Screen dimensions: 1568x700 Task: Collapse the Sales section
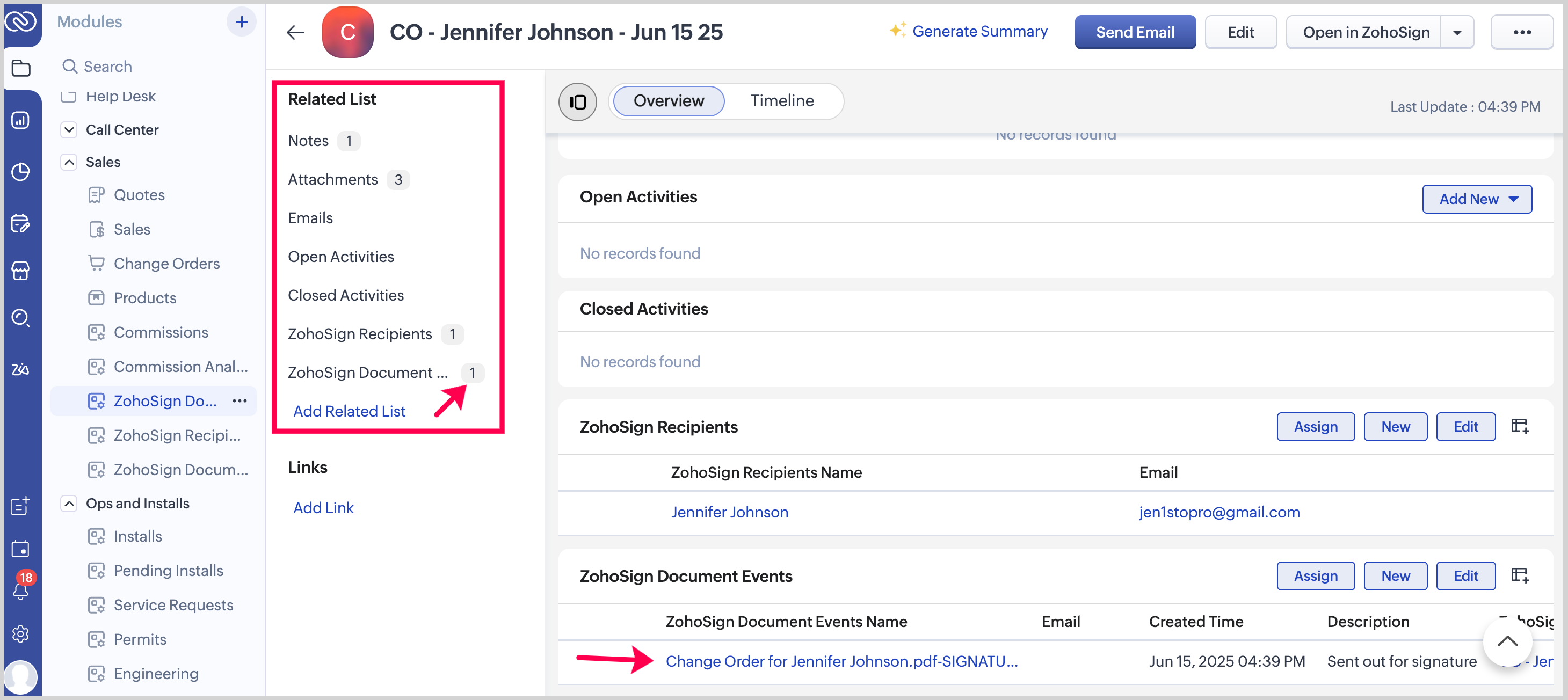[x=69, y=162]
